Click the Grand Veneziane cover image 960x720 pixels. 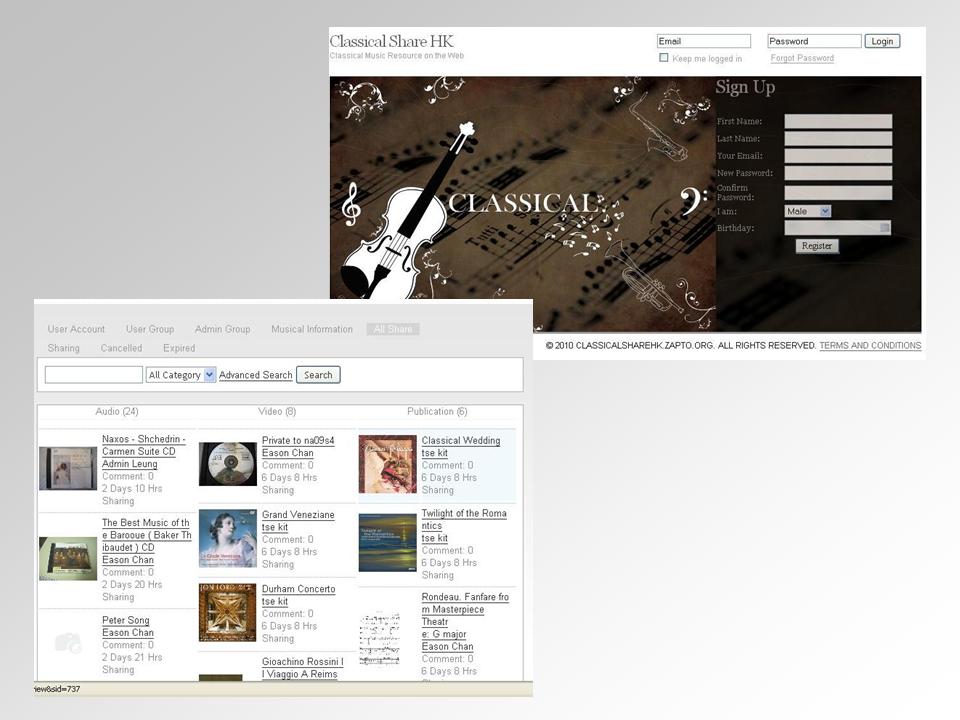[228, 538]
